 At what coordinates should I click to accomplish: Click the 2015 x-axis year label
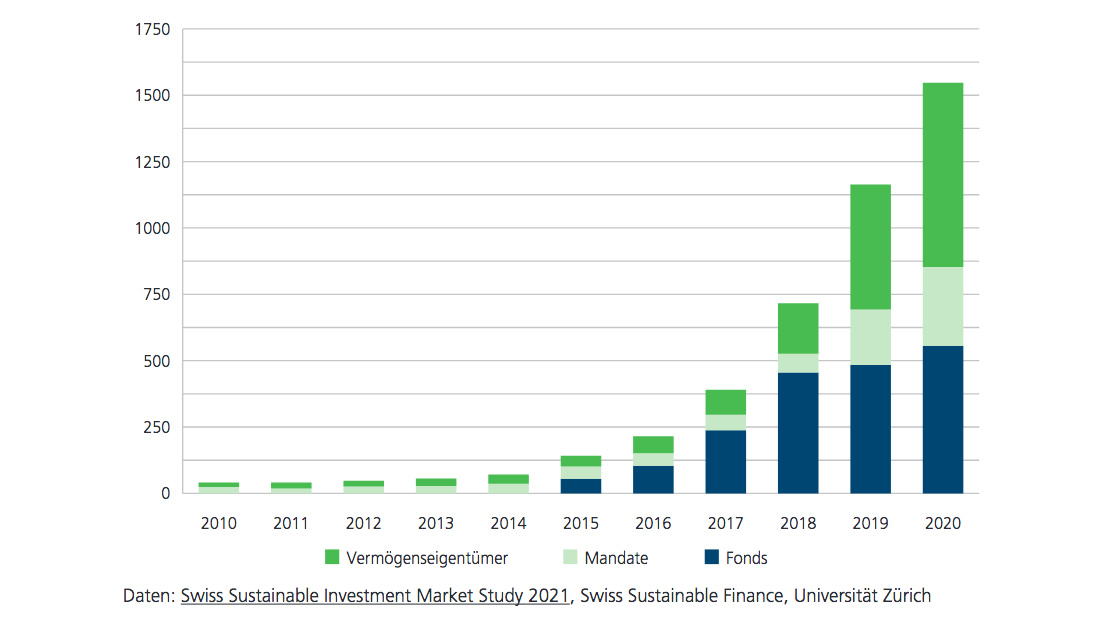[580, 523]
